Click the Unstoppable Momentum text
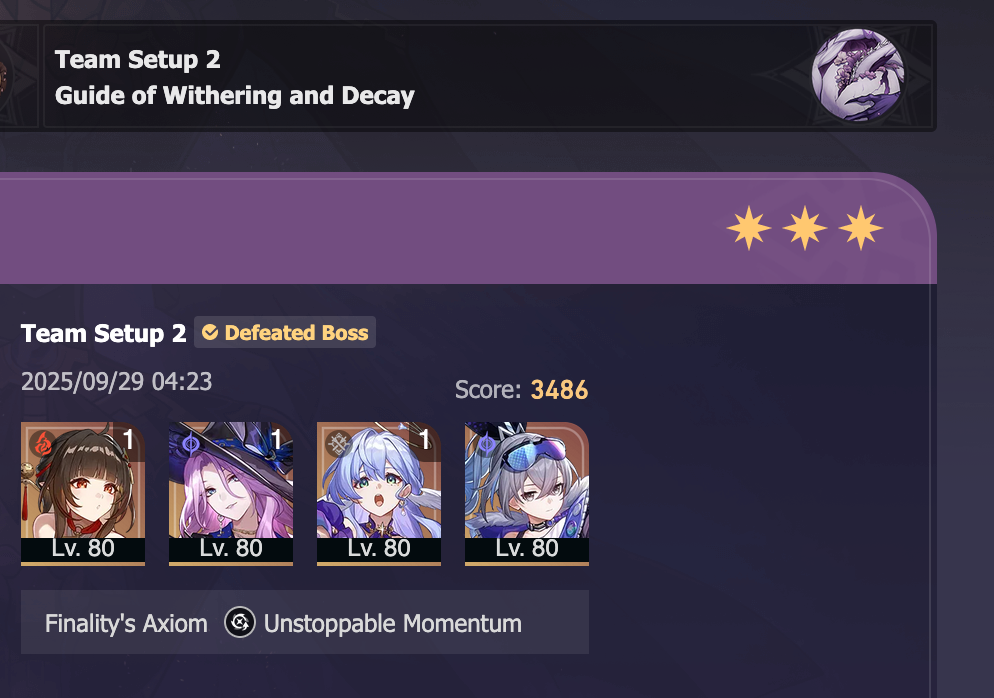 [392, 624]
